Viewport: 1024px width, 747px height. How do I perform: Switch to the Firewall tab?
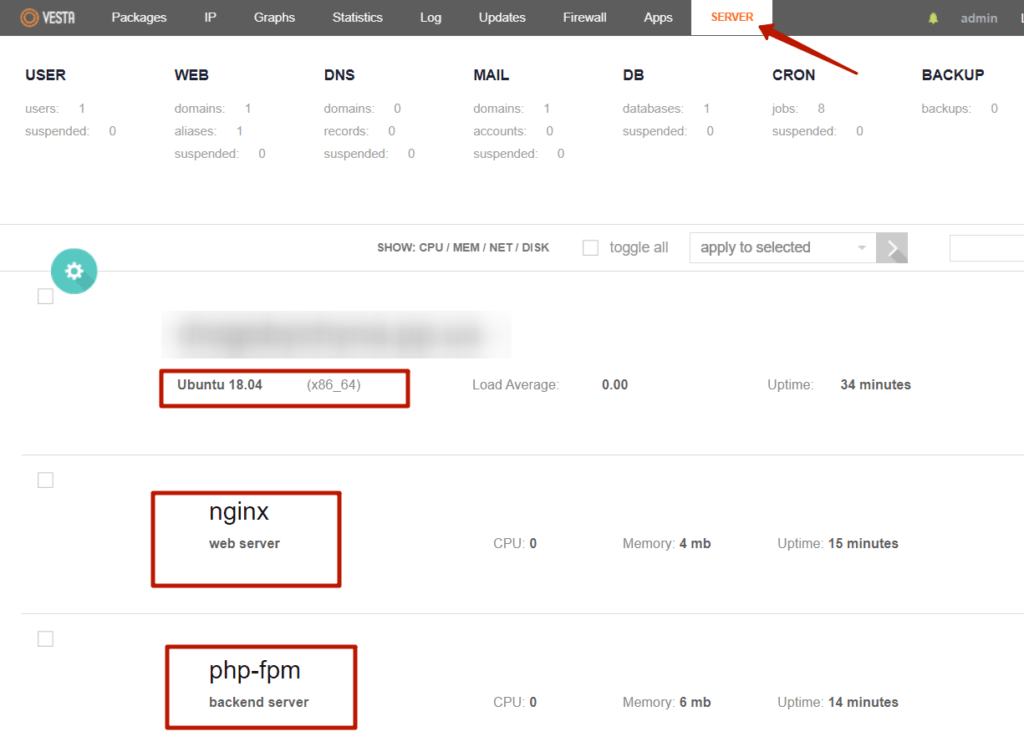tap(583, 18)
